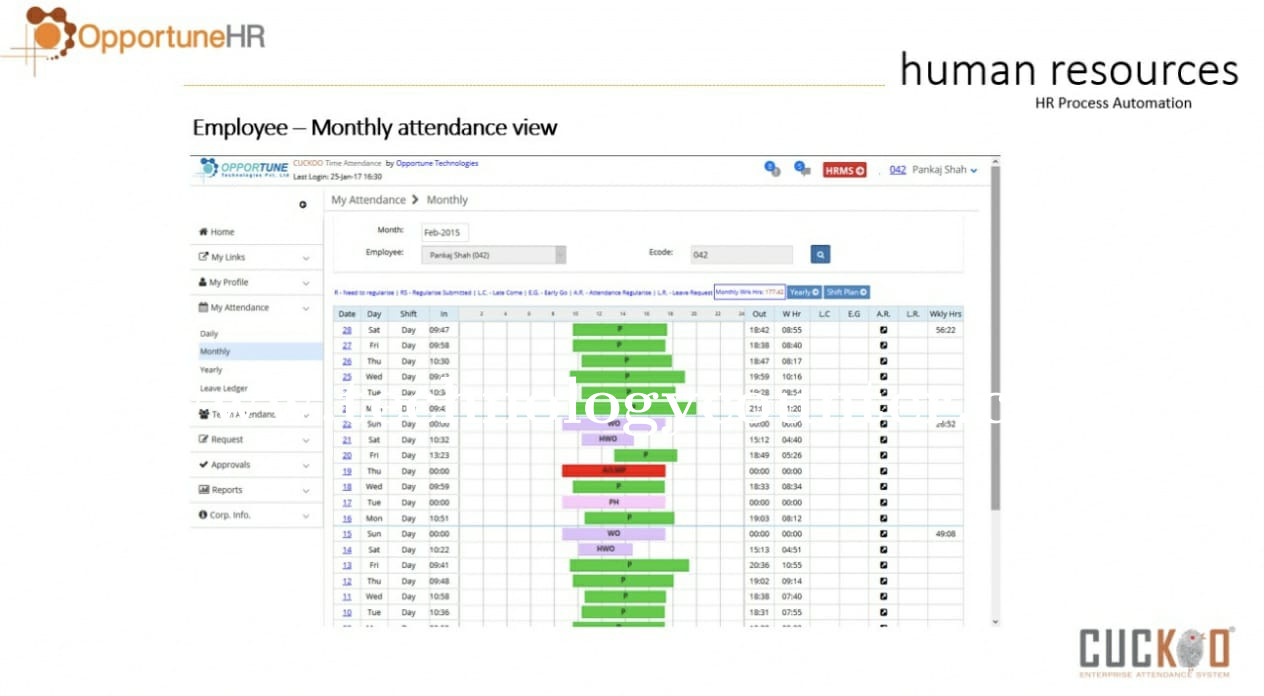
Task: Expand the Reports sidebar section
Action: pyautogui.click(x=256, y=490)
